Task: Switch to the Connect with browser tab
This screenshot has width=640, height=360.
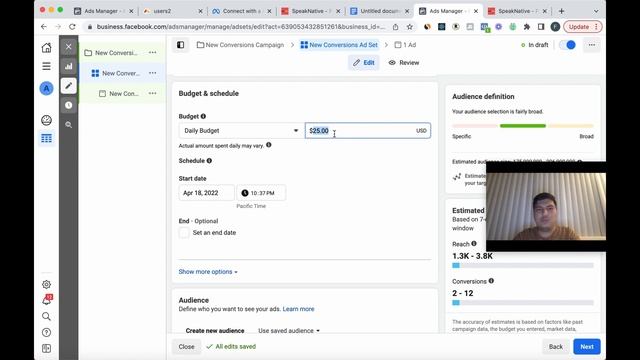Action: pyautogui.click(x=241, y=11)
